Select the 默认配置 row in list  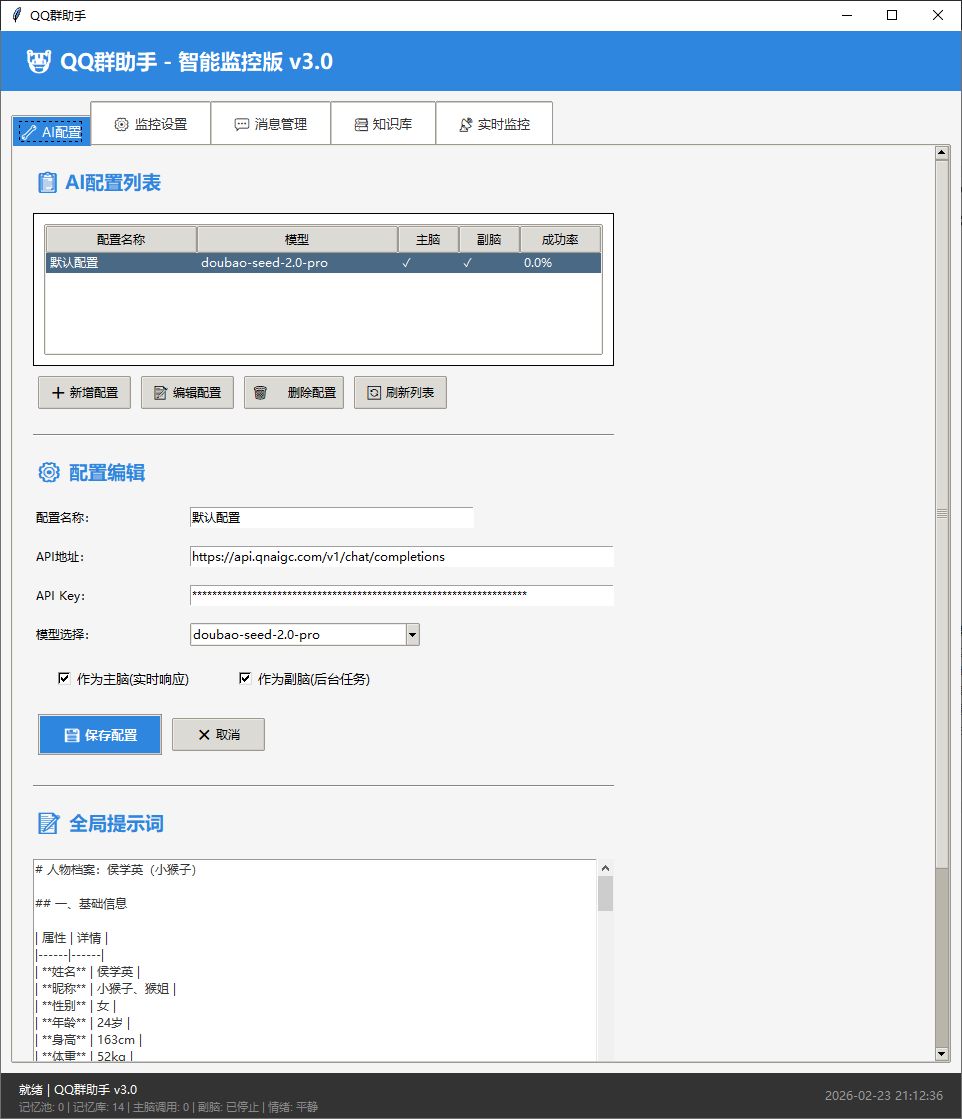[x=323, y=263]
